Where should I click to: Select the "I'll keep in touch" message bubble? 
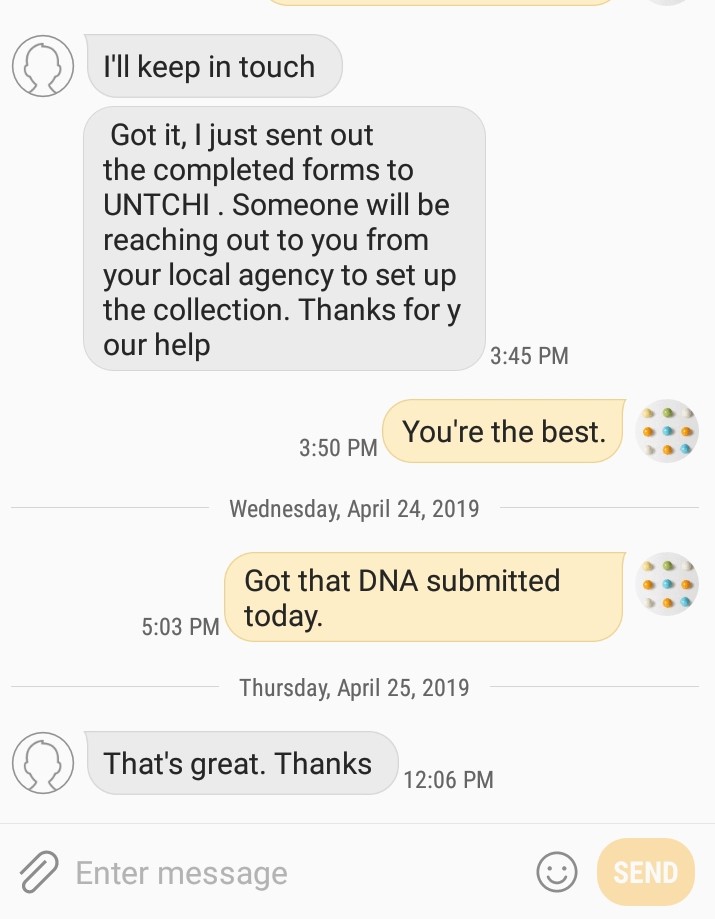pyautogui.click(x=213, y=67)
